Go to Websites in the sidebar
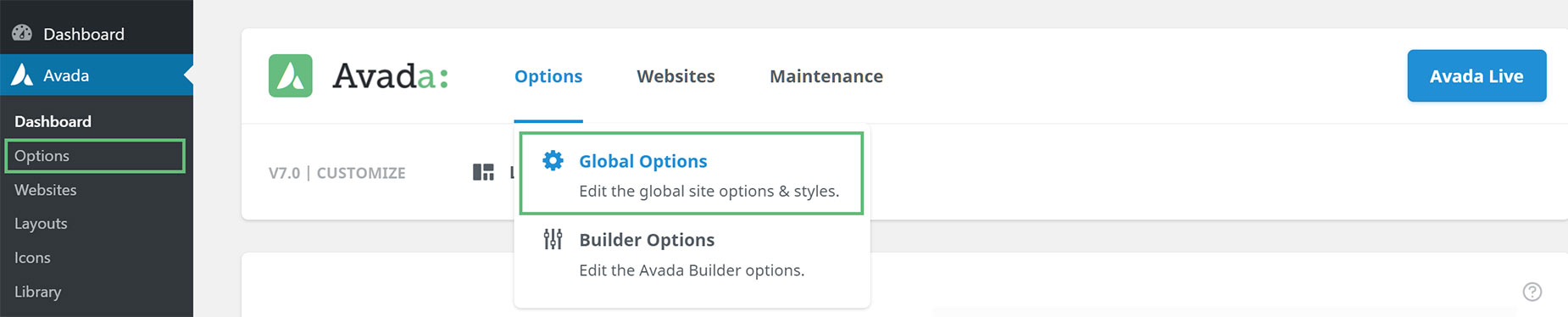The width and height of the screenshot is (1568, 317). 46,190
